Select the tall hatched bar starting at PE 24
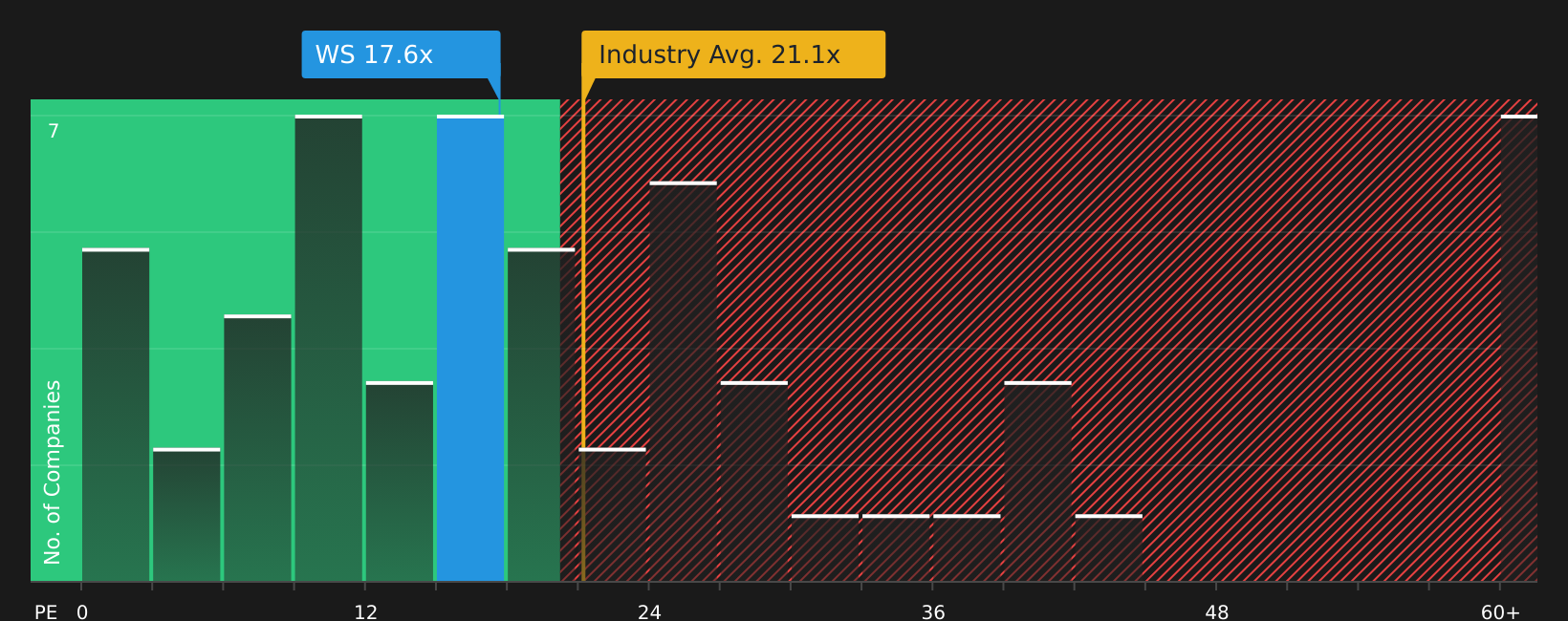This screenshot has height=621, width=1568. [x=683, y=381]
